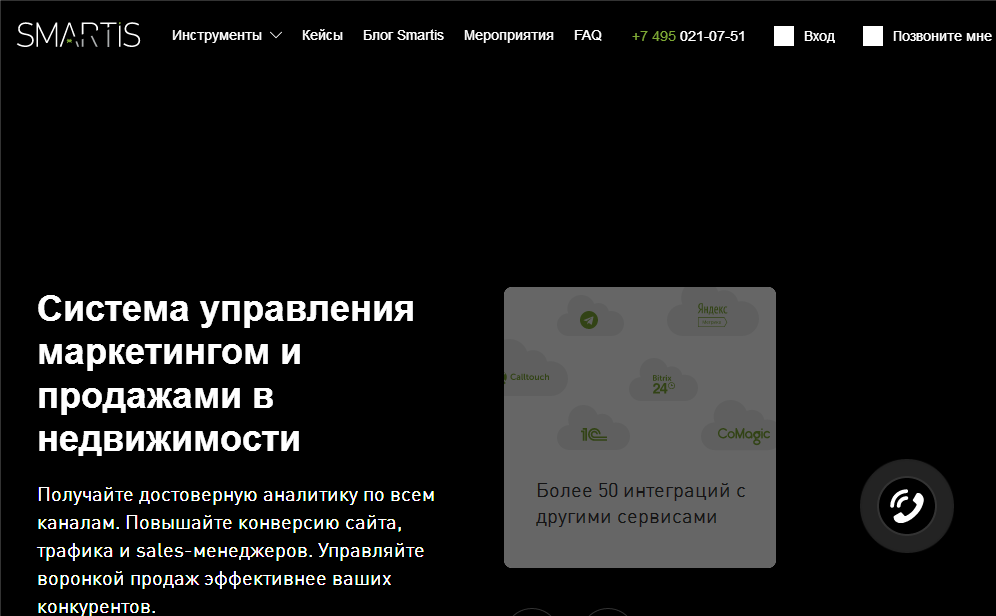Call the +7 495 021-07-51 number link
This screenshot has height=616, width=996.
688,36
